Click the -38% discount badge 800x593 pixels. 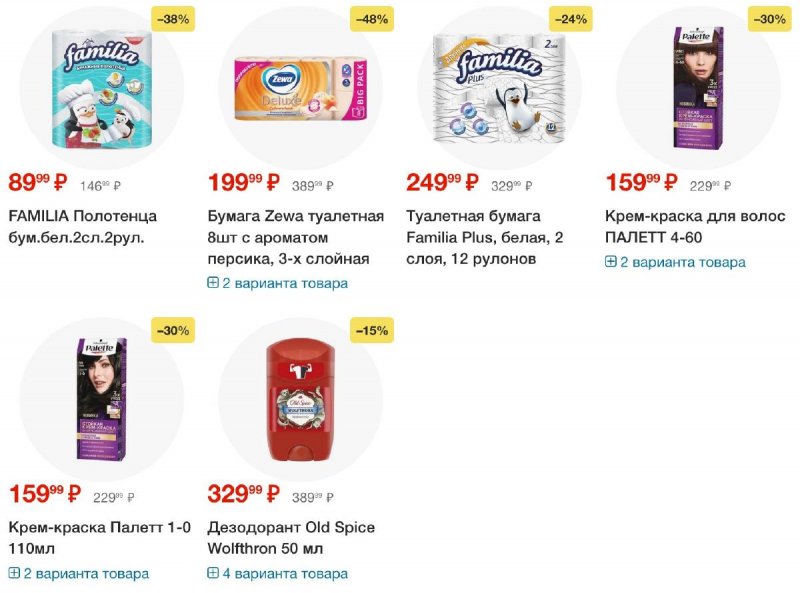[x=173, y=19]
